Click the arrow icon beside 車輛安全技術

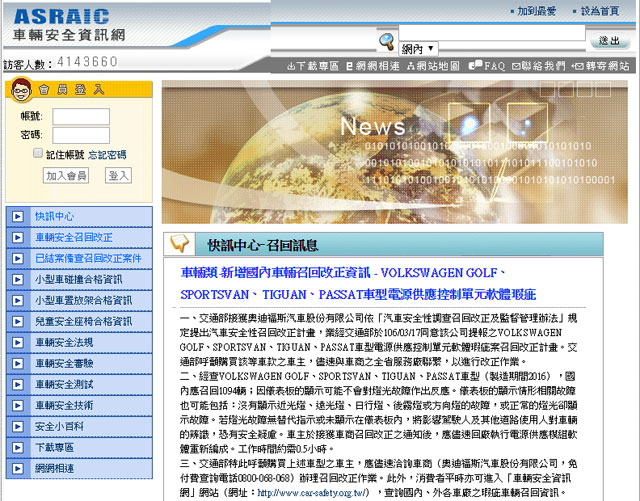[x=18, y=405]
